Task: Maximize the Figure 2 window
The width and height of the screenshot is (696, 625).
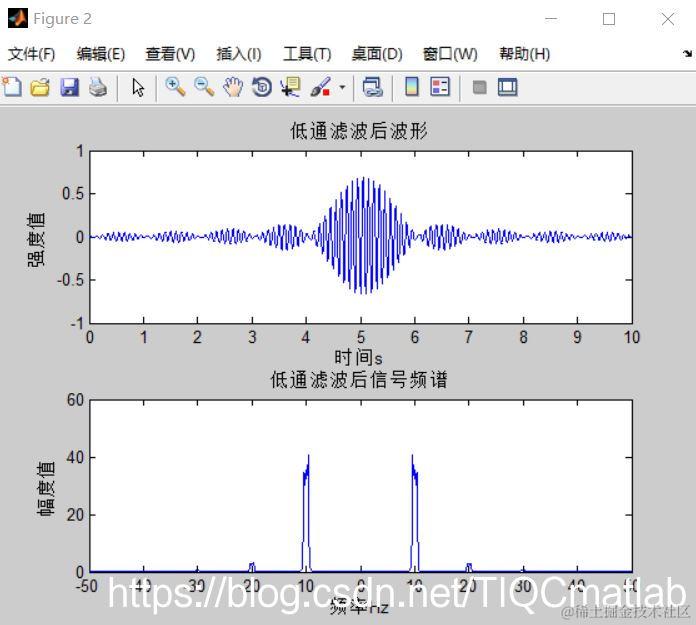Action: tap(609, 19)
